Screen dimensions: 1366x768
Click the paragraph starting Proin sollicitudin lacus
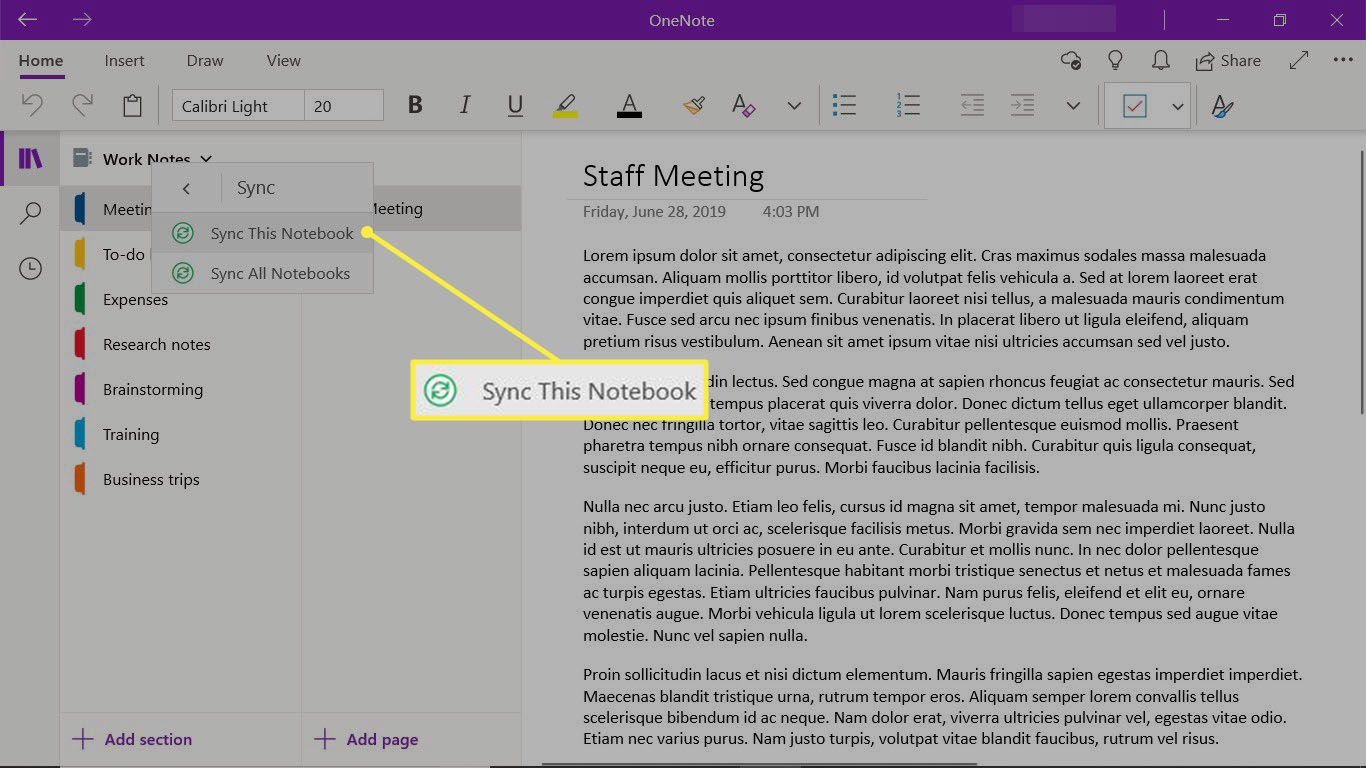(x=941, y=707)
